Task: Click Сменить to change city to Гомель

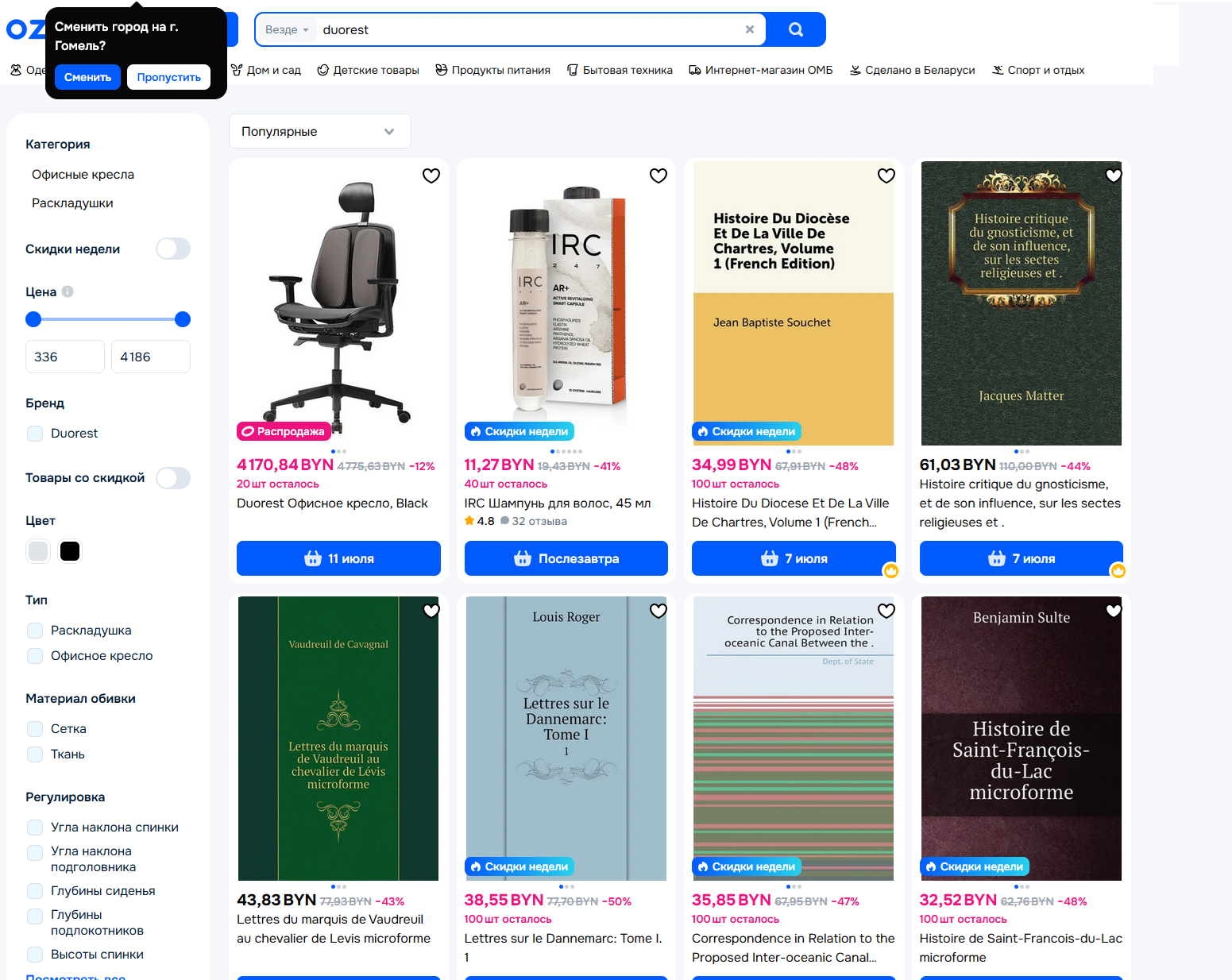Action: tap(87, 77)
